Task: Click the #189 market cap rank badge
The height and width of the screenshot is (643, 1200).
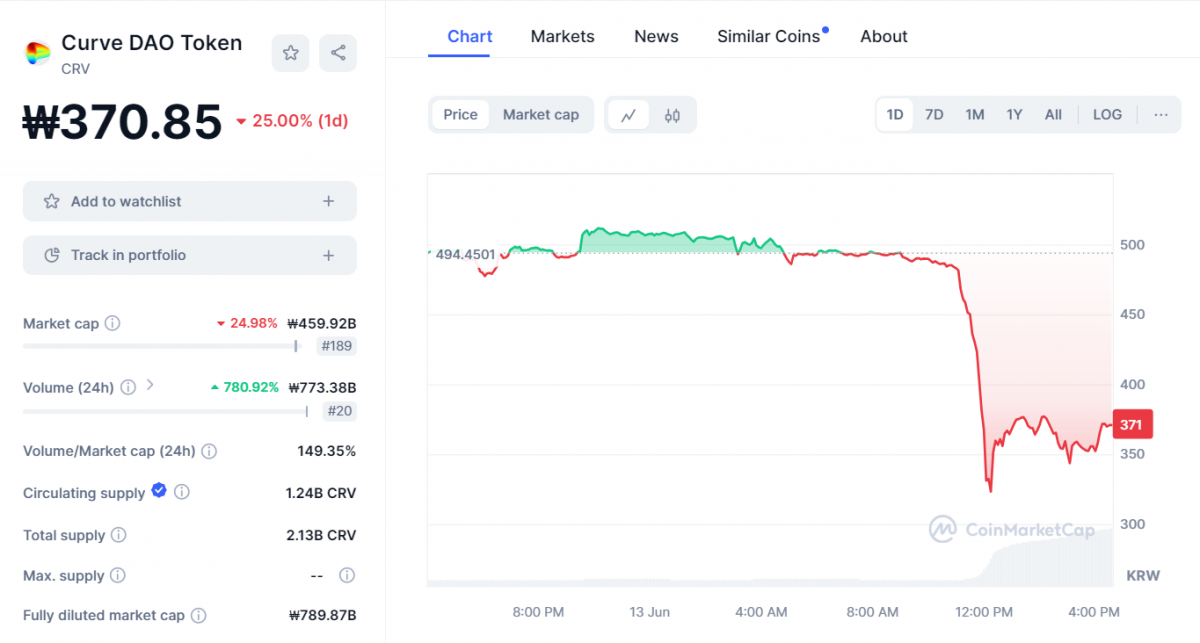Action: point(336,346)
